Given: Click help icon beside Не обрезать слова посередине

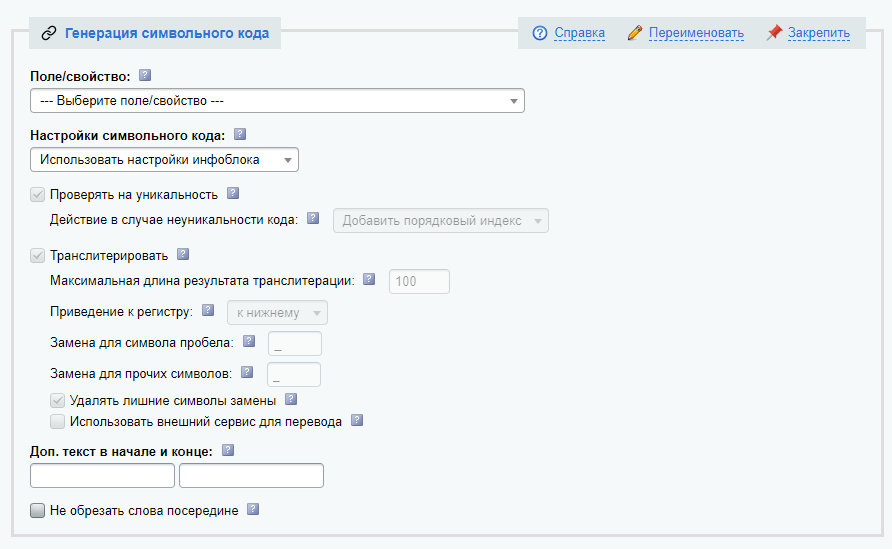Looking at the screenshot, I should [253, 510].
